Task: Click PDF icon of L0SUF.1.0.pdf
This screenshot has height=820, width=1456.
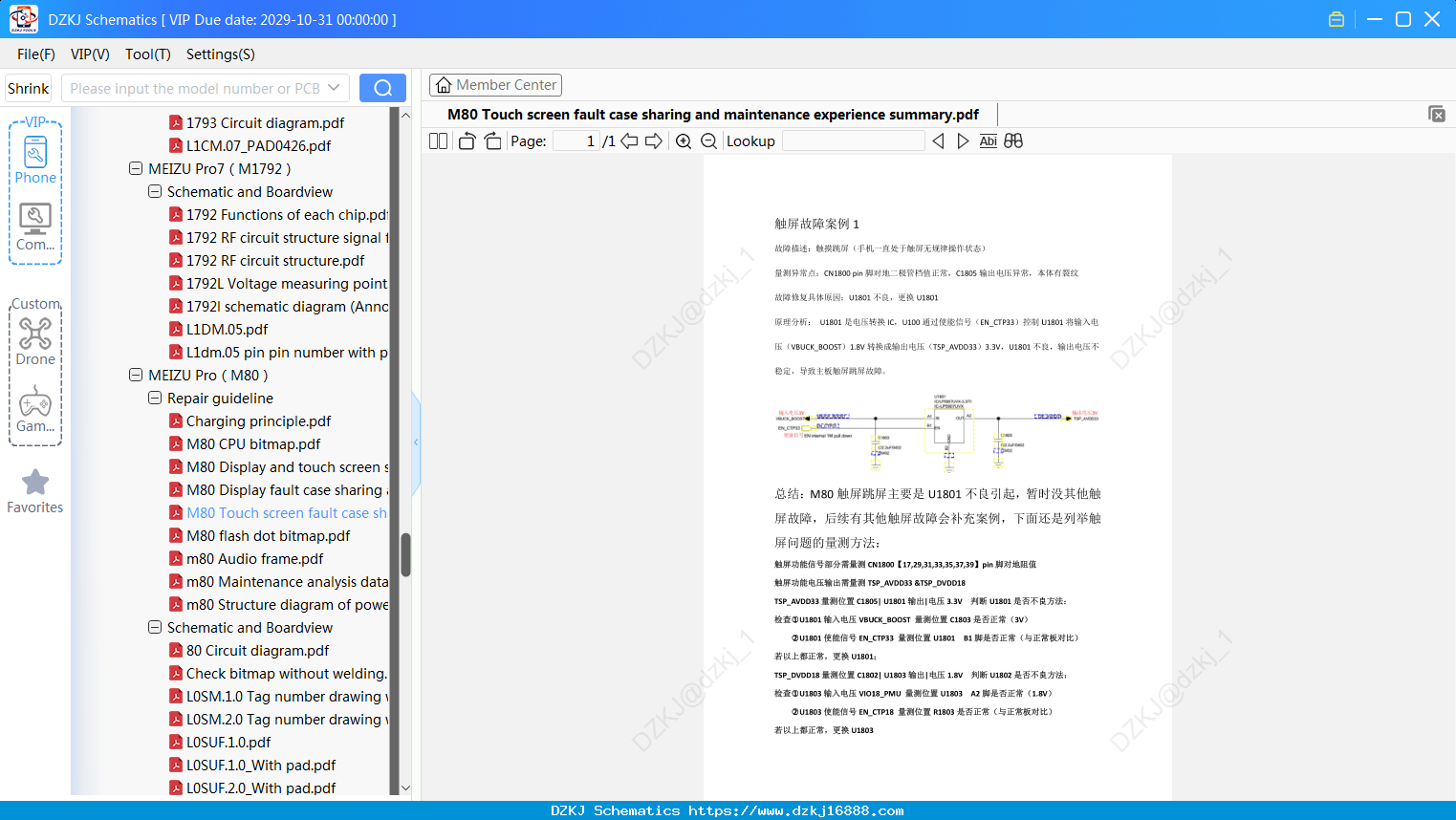Action: [176, 742]
